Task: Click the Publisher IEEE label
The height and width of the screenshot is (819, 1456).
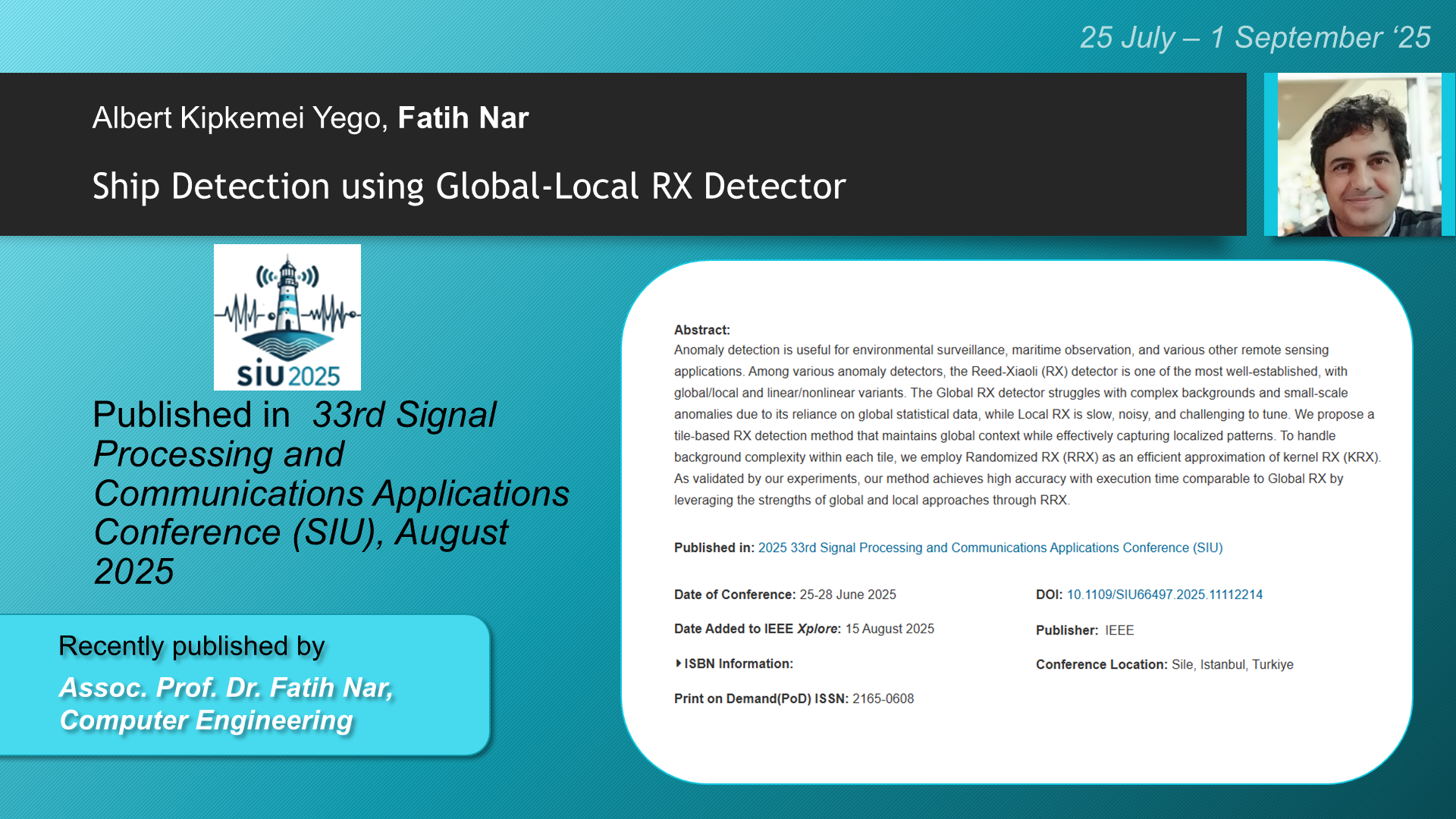Action: click(1084, 630)
